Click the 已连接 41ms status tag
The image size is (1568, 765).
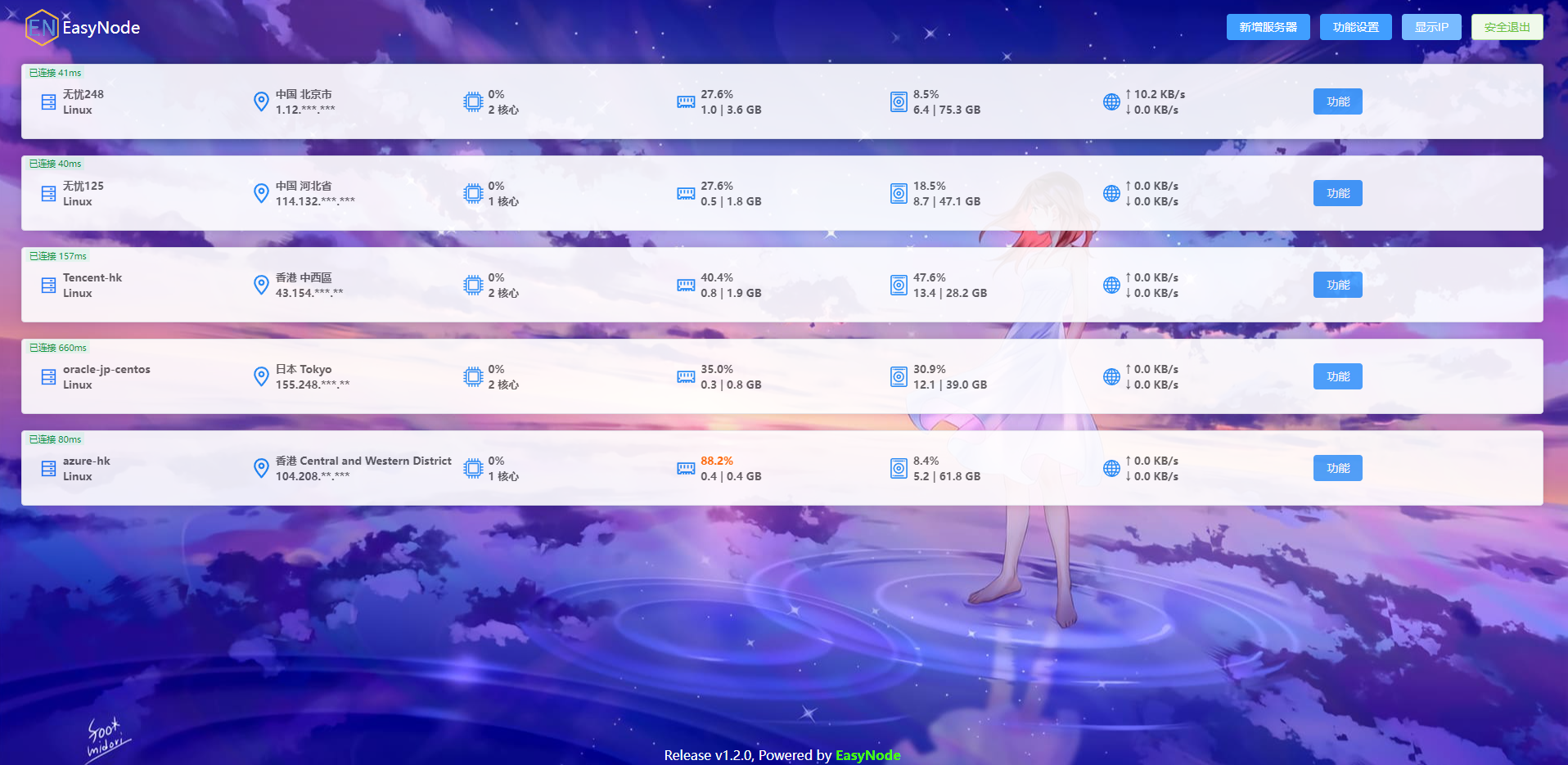click(x=55, y=73)
